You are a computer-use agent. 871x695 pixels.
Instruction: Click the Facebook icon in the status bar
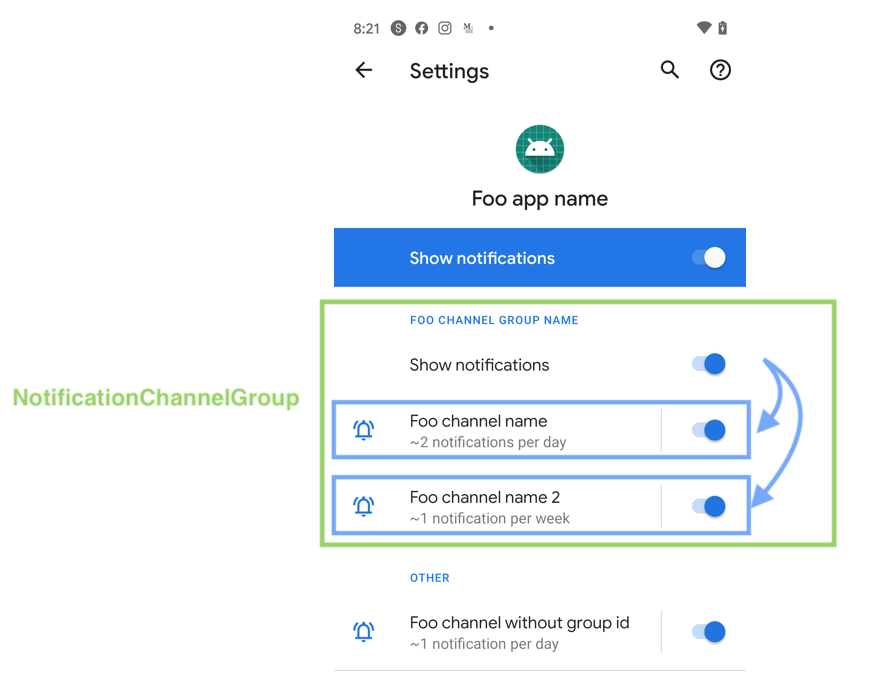click(x=421, y=28)
